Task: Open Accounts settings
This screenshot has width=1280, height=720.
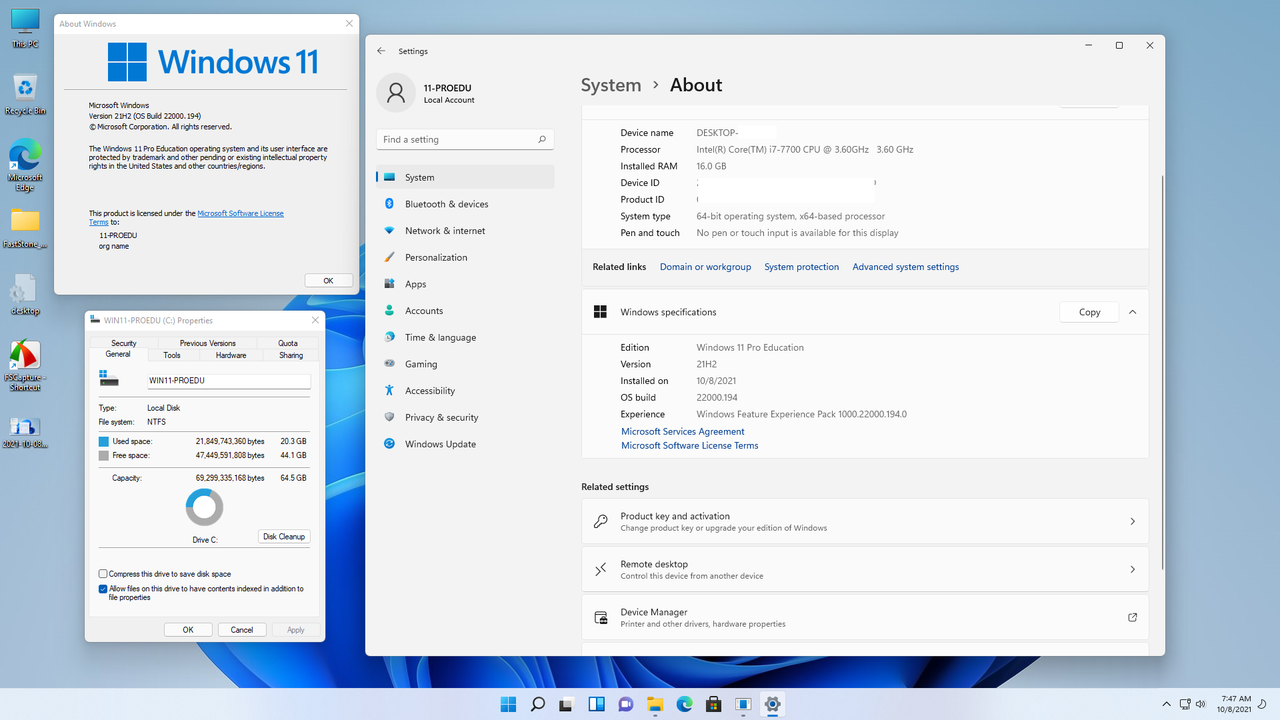Action: [465, 311]
